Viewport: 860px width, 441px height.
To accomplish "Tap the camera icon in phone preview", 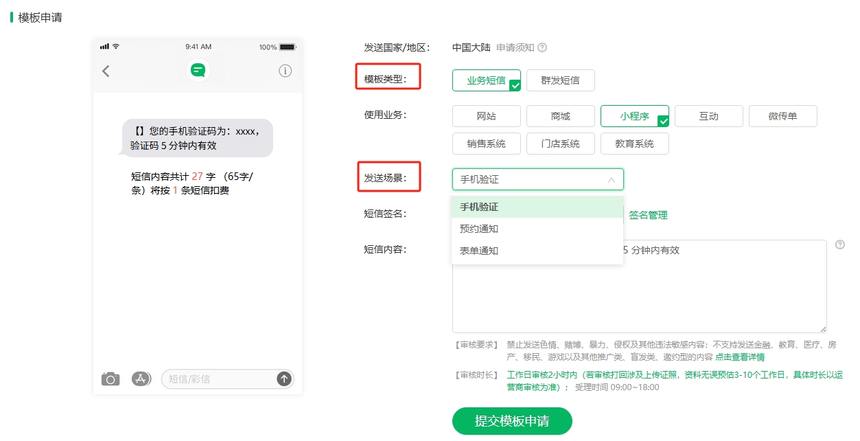I will tap(110, 379).
